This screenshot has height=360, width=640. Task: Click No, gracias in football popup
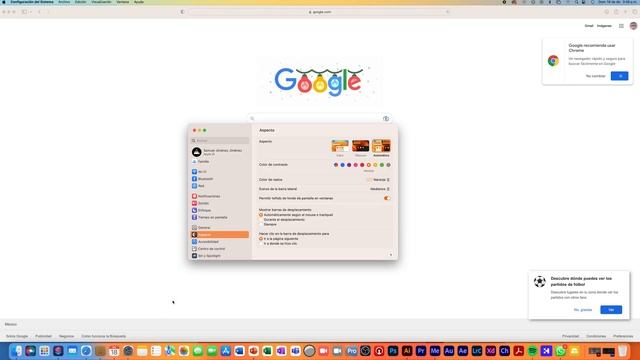[583, 310]
